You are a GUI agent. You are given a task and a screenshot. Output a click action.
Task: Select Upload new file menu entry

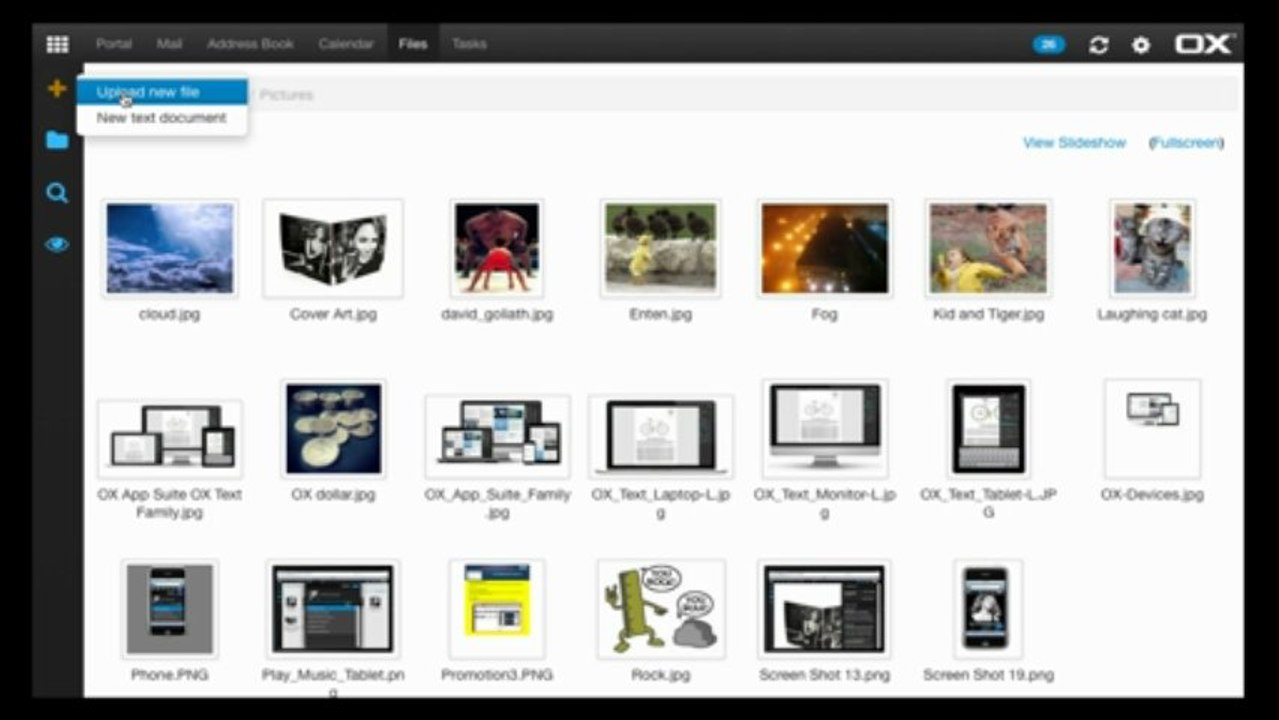pos(162,92)
